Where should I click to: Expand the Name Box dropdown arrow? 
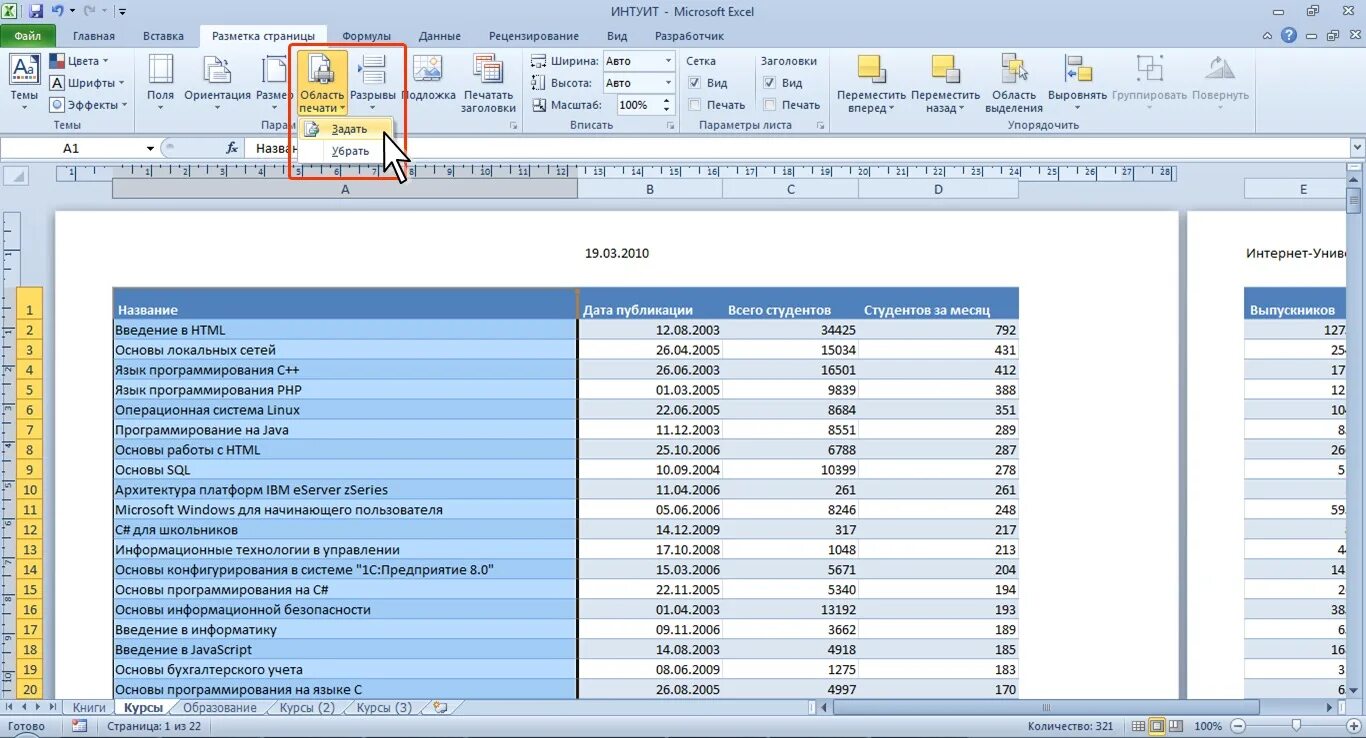point(150,148)
